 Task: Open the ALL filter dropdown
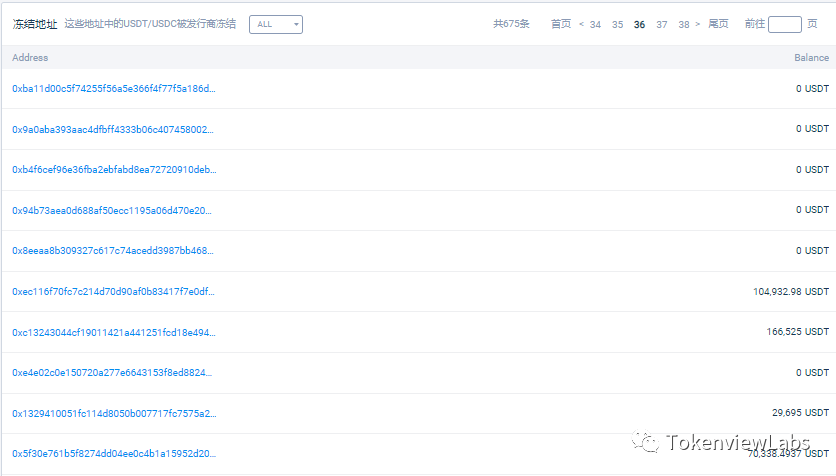tap(275, 24)
